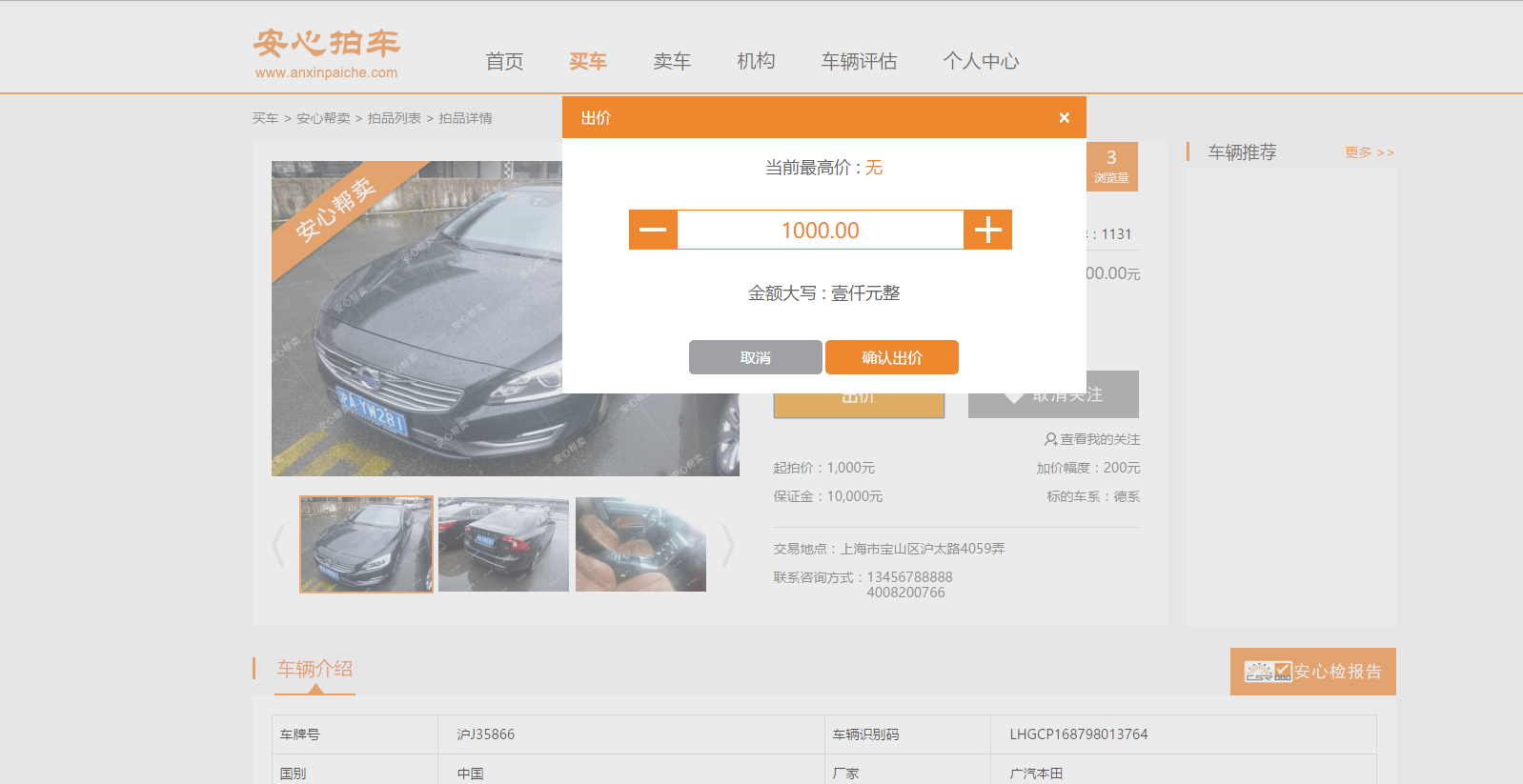Decrease bid amount with minus button
This screenshot has height=784, width=1523.
coord(653,230)
